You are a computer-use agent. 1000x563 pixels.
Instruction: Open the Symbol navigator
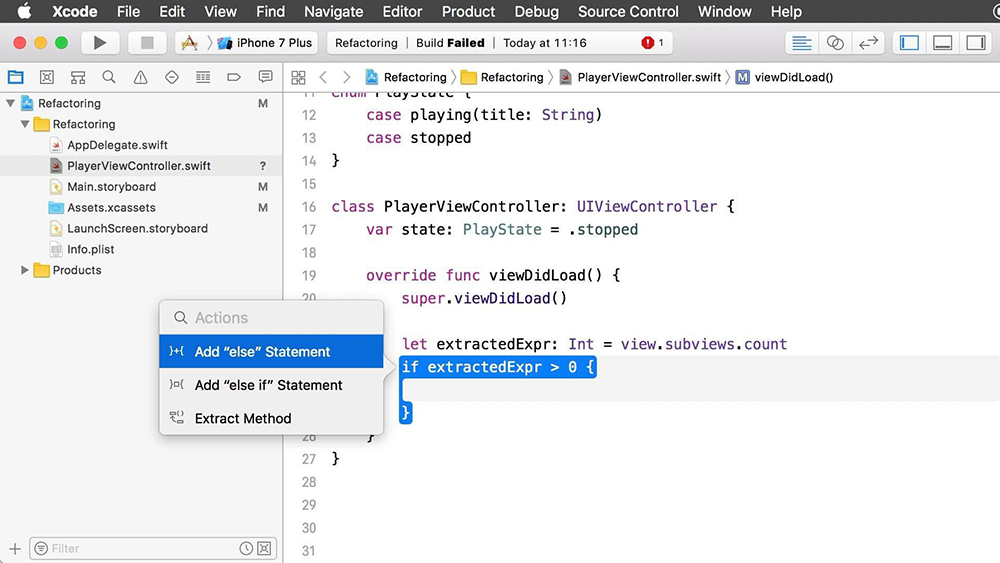coord(78,77)
